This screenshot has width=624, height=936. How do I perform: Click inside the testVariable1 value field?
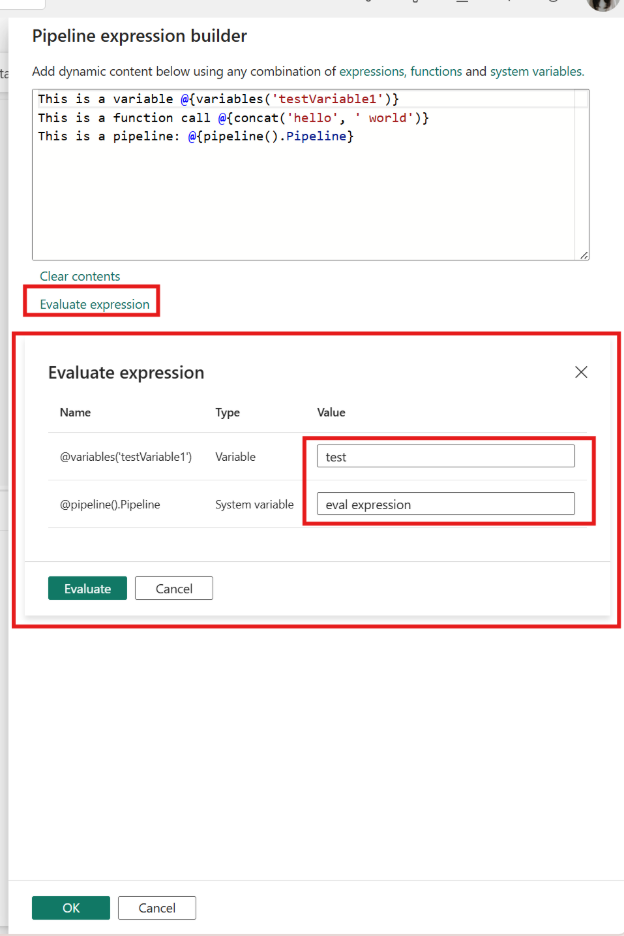(445, 455)
